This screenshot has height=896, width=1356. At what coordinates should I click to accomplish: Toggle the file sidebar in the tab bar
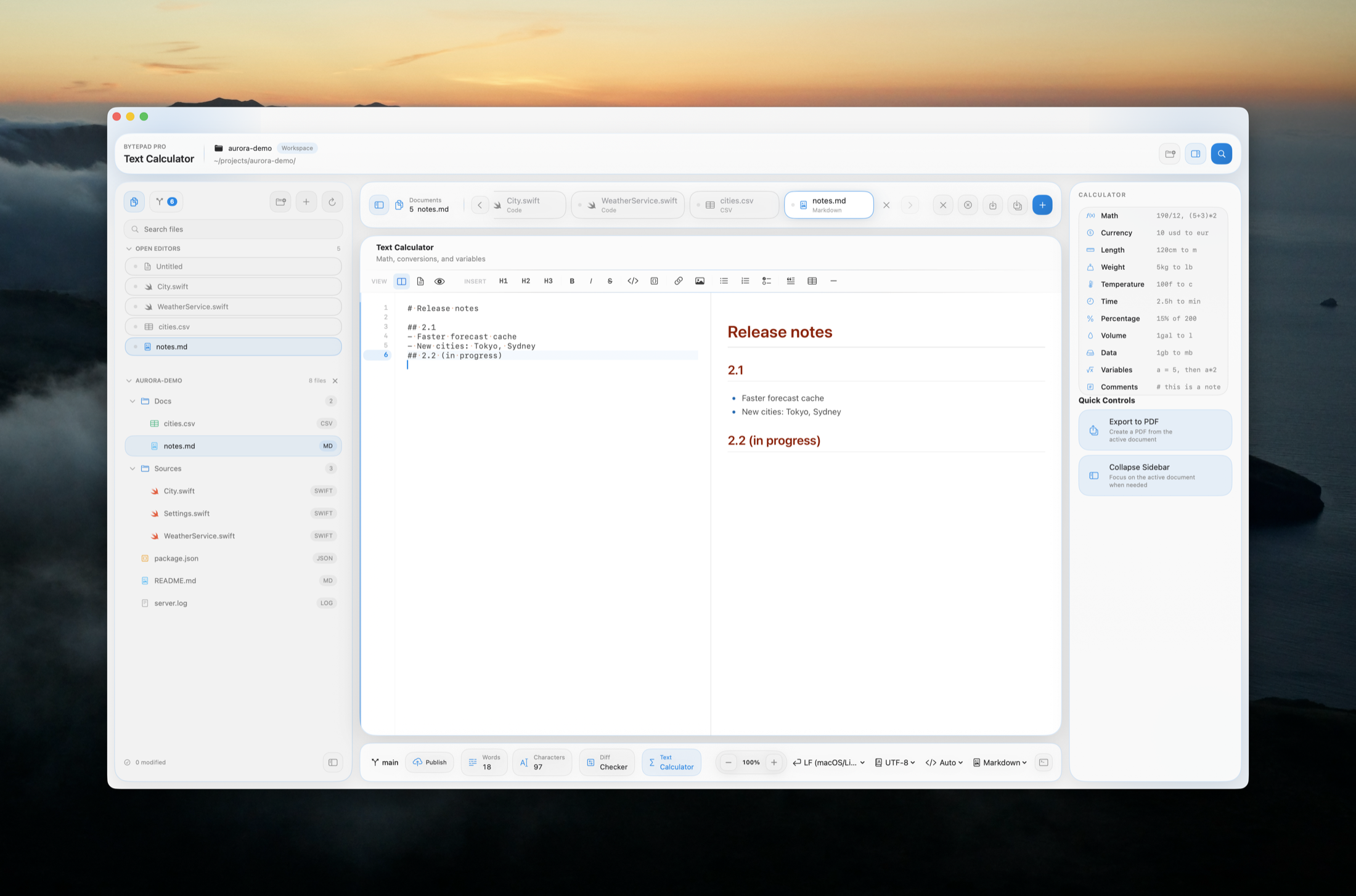(x=379, y=205)
